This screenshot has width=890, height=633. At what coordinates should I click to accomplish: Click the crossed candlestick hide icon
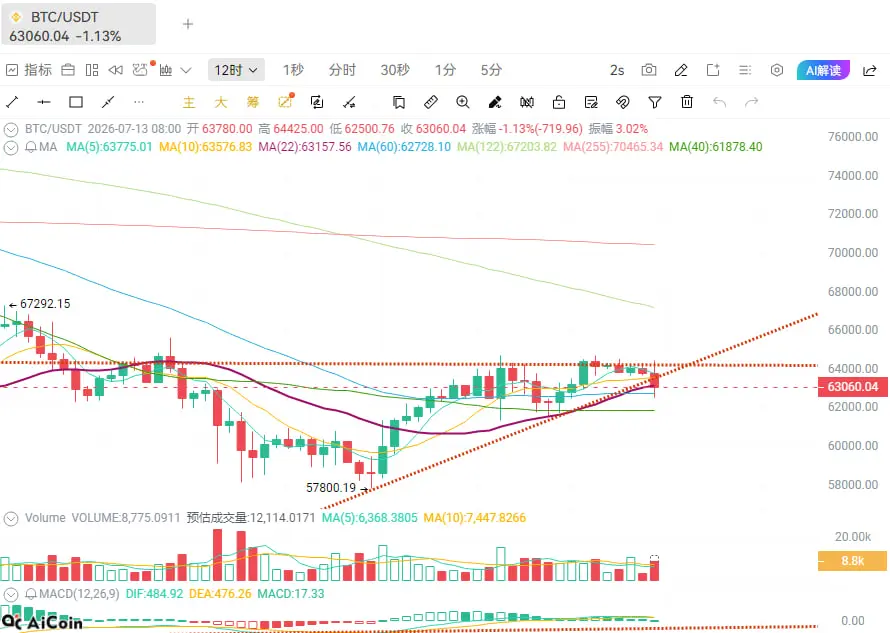(x=527, y=102)
